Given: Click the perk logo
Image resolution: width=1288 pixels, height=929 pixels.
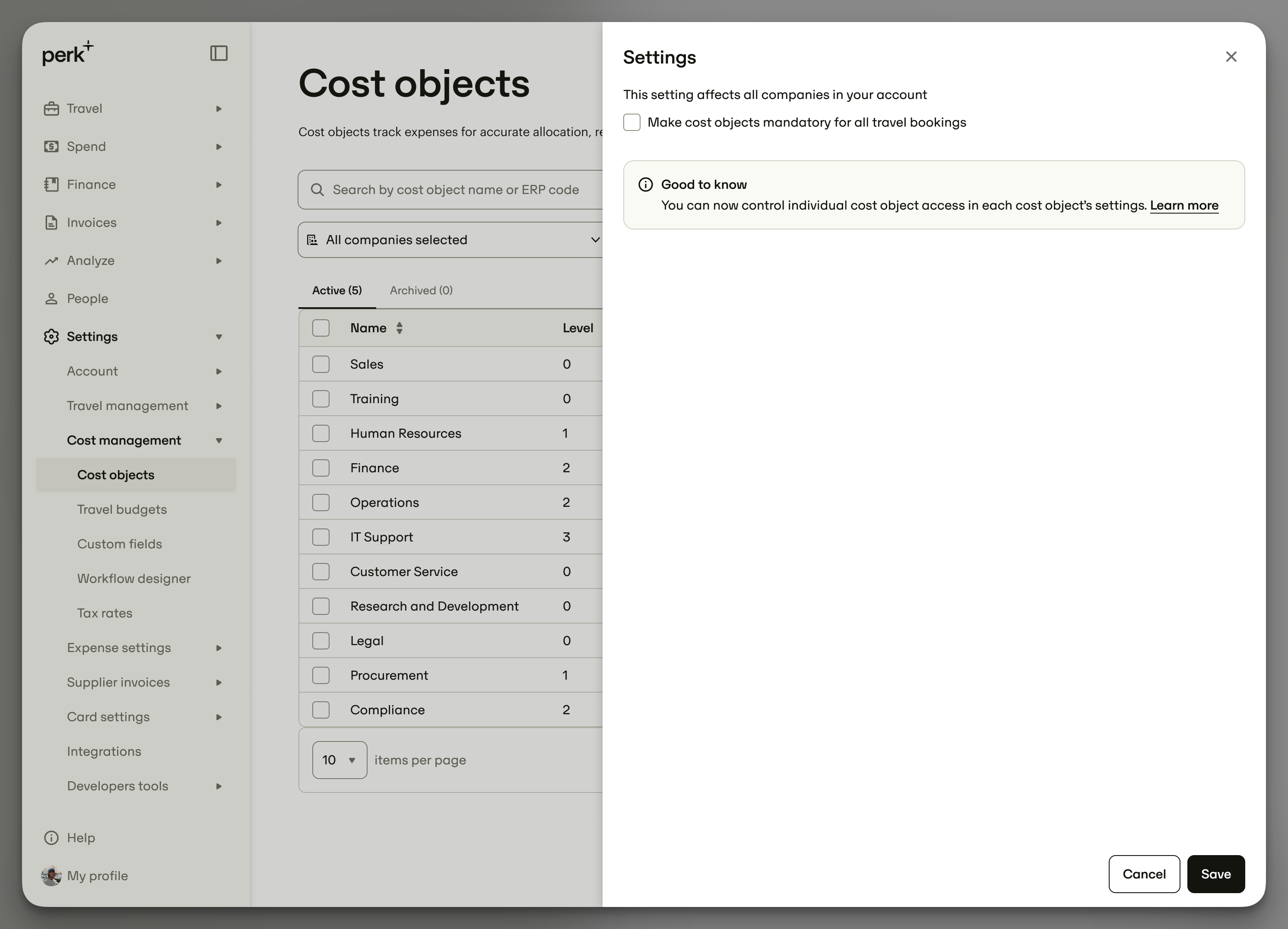Looking at the screenshot, I should 67,54.
